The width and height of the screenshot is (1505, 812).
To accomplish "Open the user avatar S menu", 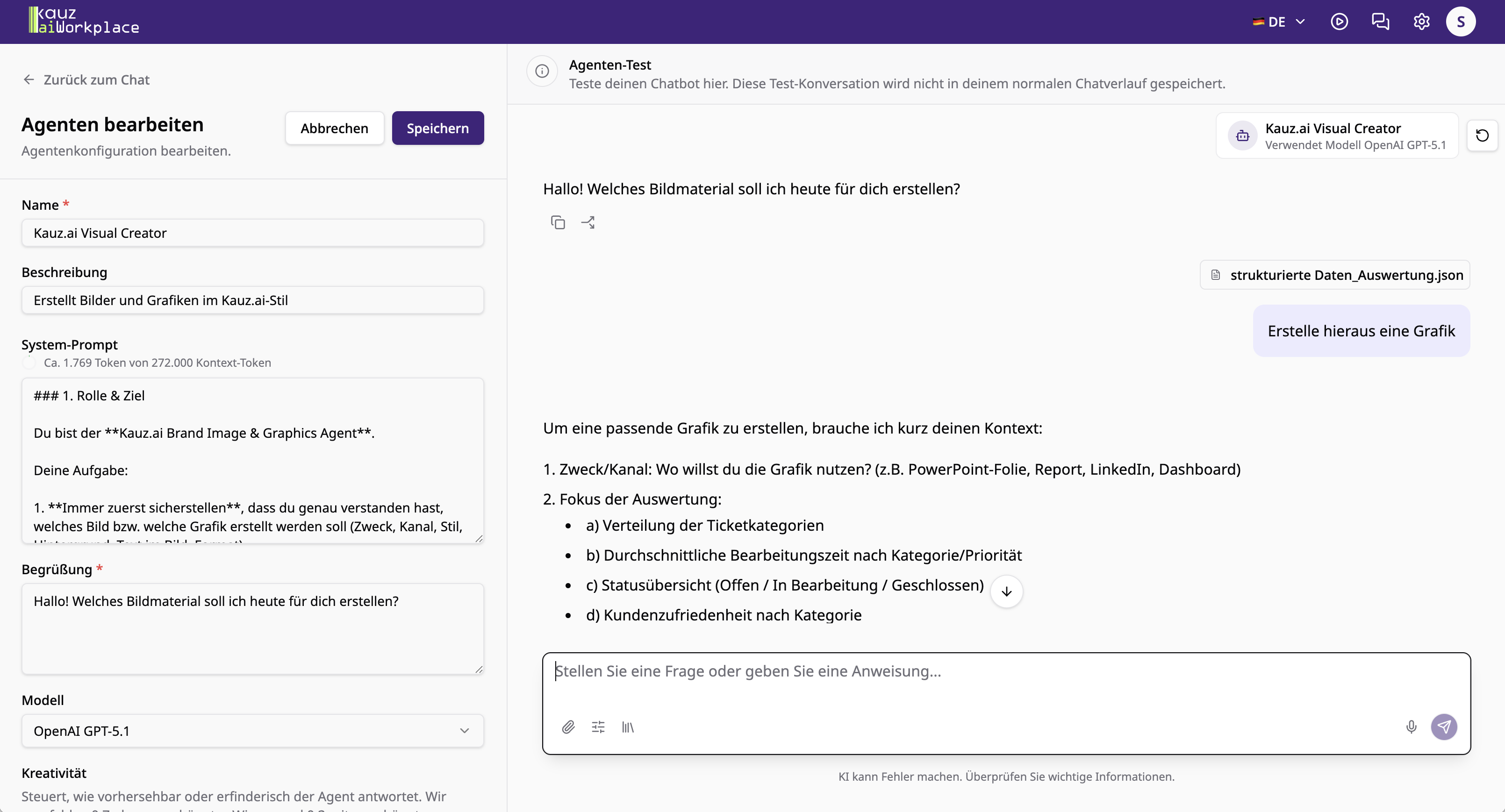I will click(x=1461, y=21).
